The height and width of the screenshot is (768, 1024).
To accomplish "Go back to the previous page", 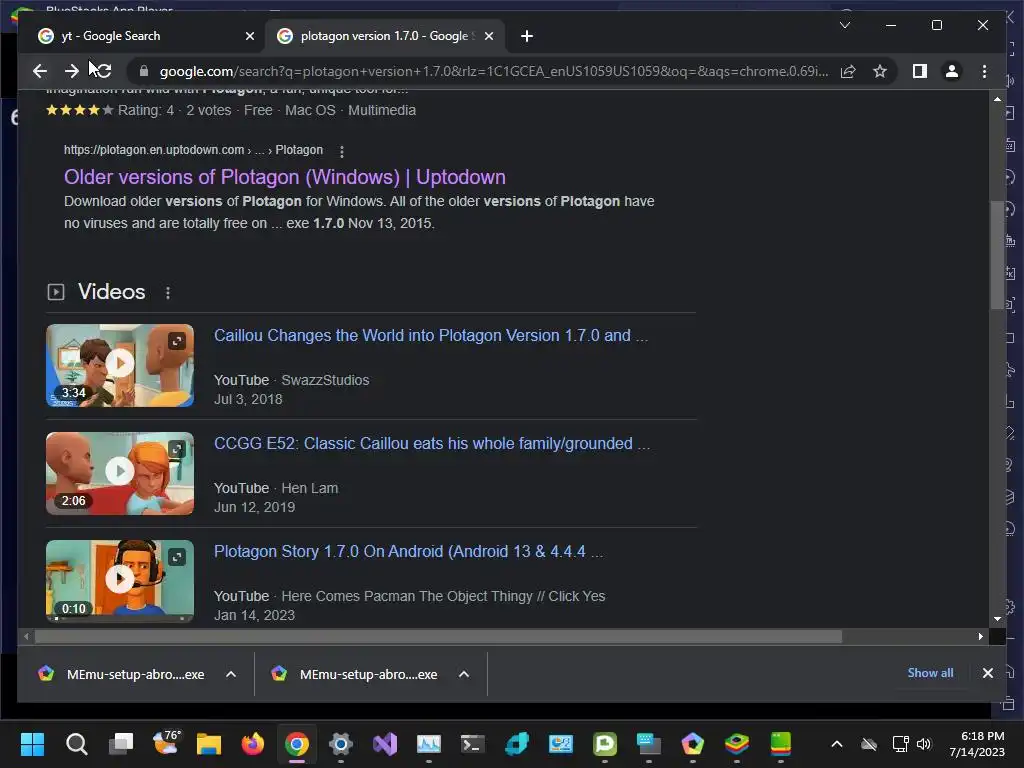I will [40, 71].
